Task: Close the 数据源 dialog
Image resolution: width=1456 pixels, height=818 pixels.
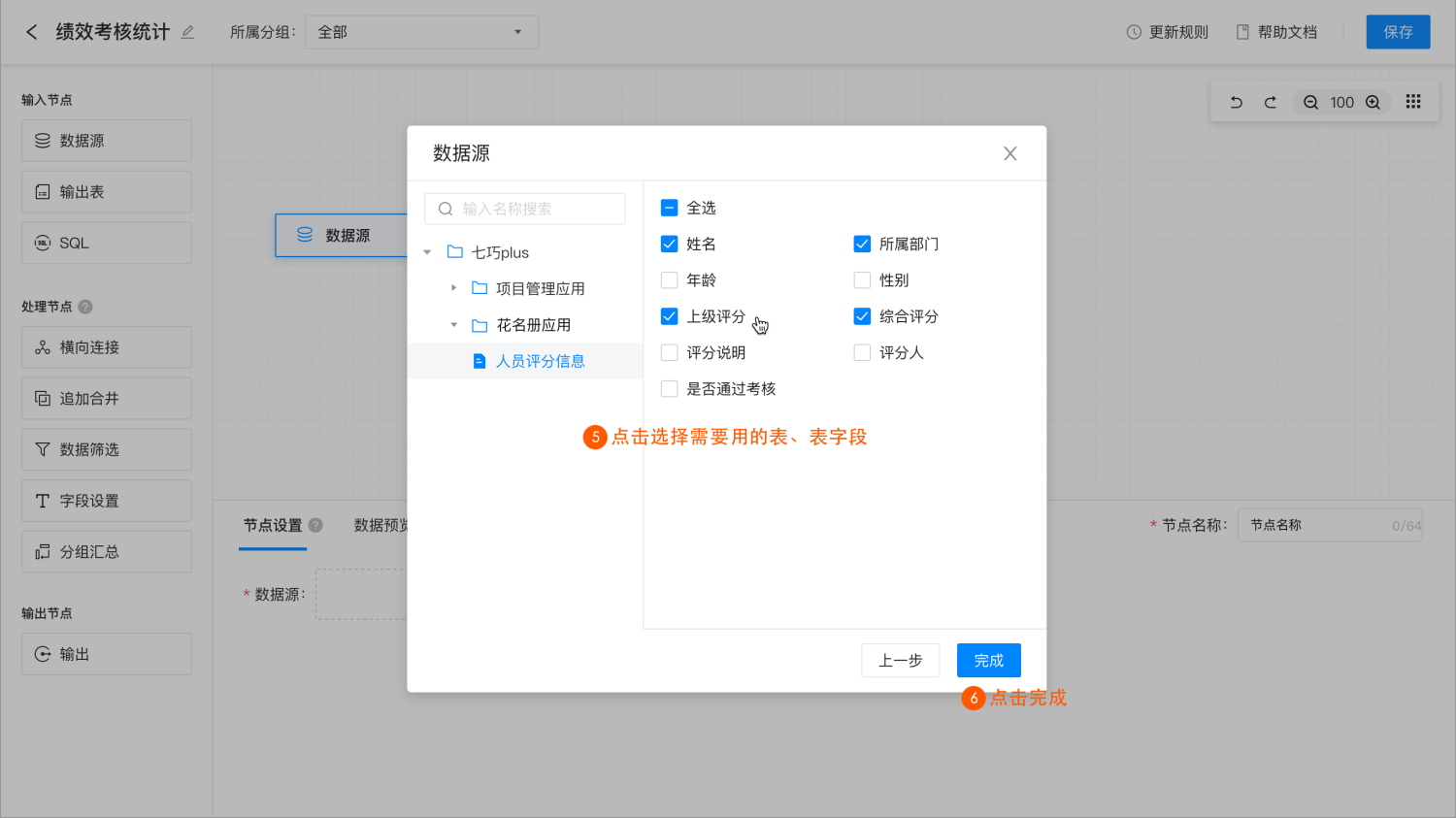Action: pos(1010,153)
